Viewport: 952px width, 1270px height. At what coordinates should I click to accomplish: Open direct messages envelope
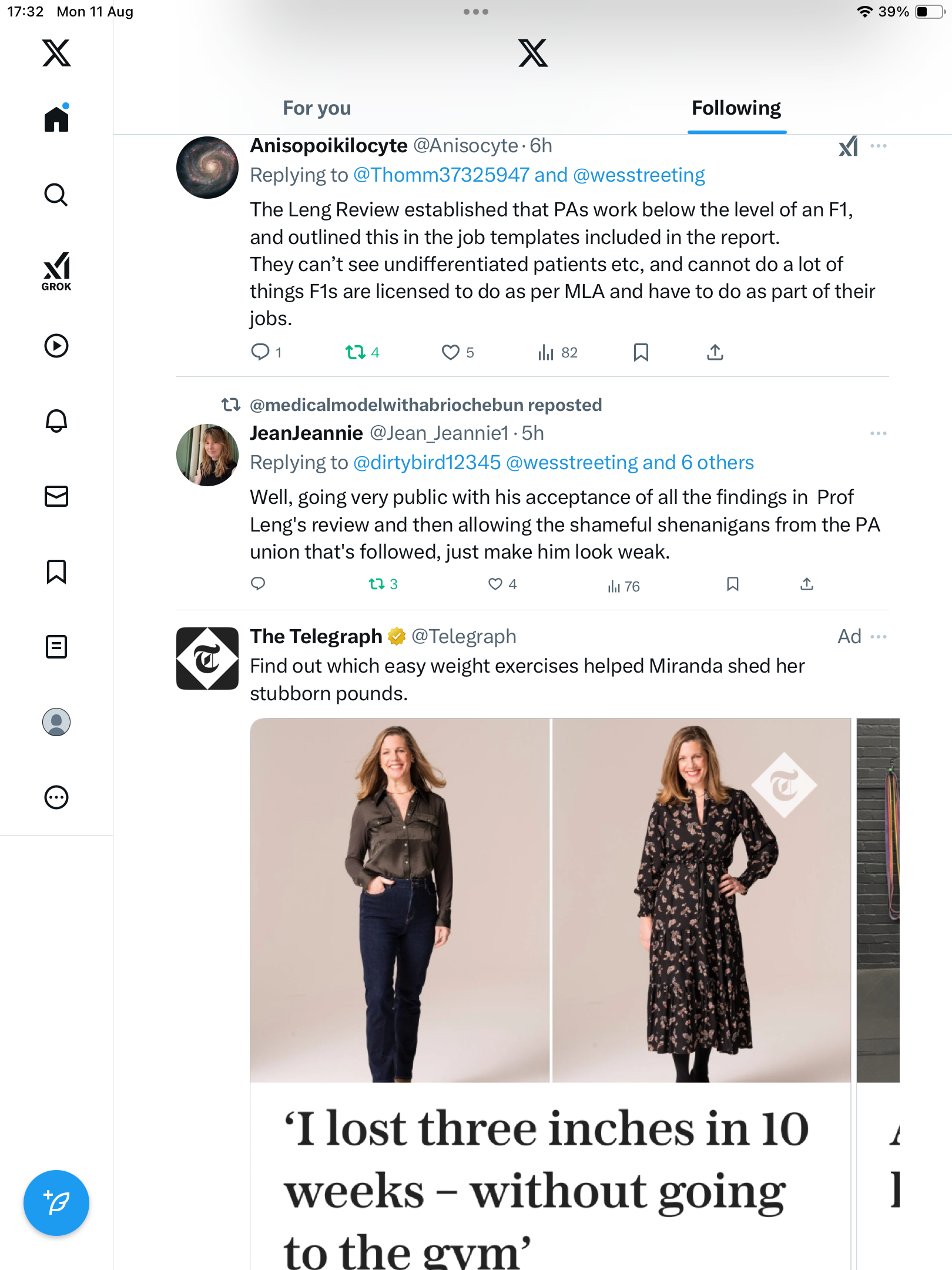point(56,496)
